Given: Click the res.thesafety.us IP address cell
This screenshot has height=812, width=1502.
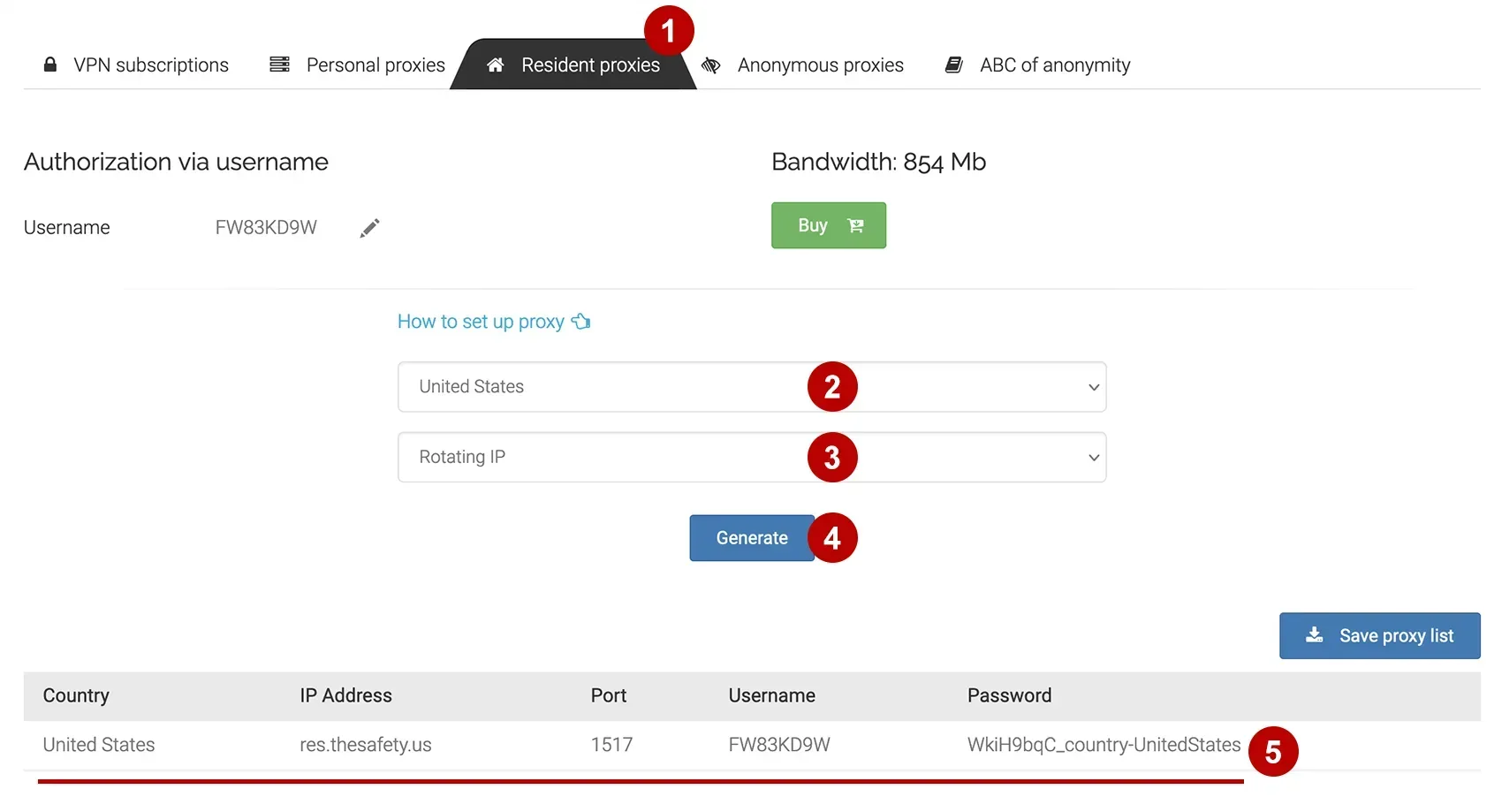Looking at the screenshot, I should pos(365,745).
